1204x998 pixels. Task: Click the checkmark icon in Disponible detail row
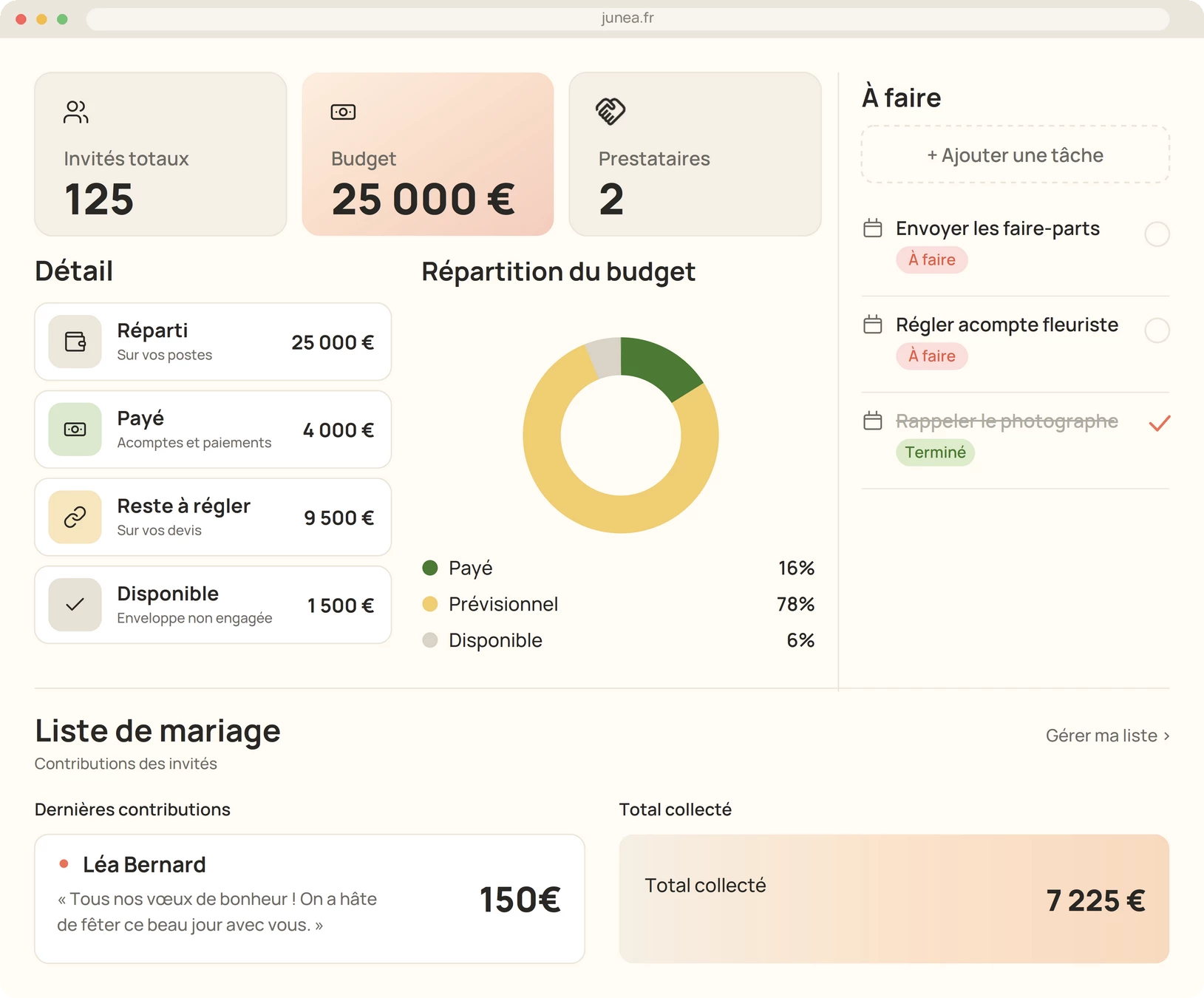[75, 605]
